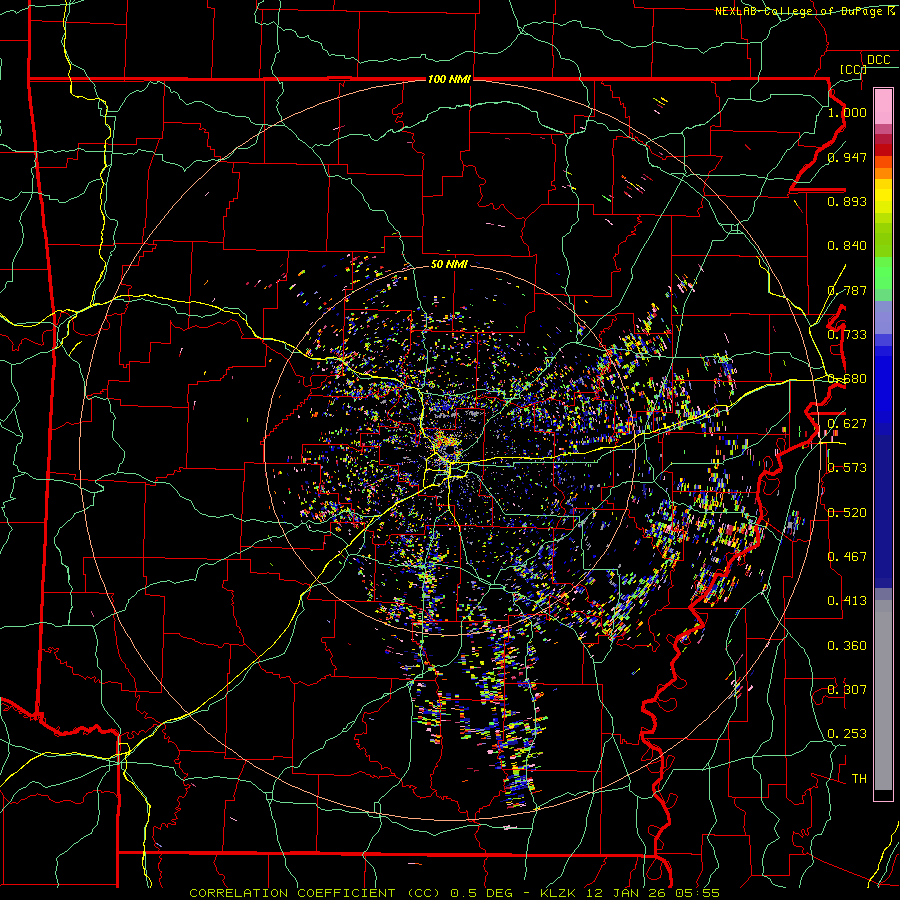Pick the light periwinkle segment near the 0.733 label
Screen dimensions: 900x900
pos(883,317)
